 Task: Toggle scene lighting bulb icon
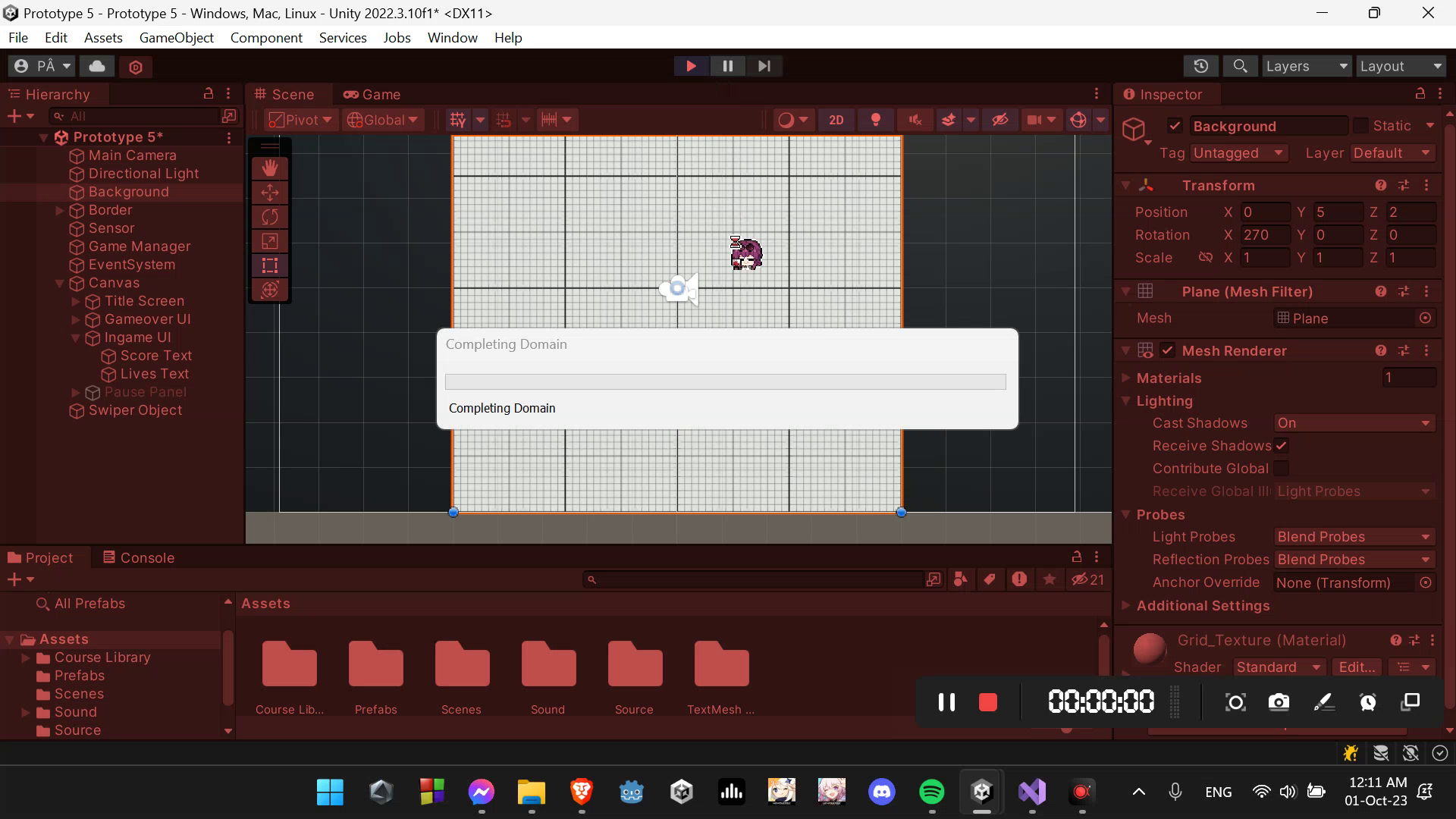tap(875, 120)
